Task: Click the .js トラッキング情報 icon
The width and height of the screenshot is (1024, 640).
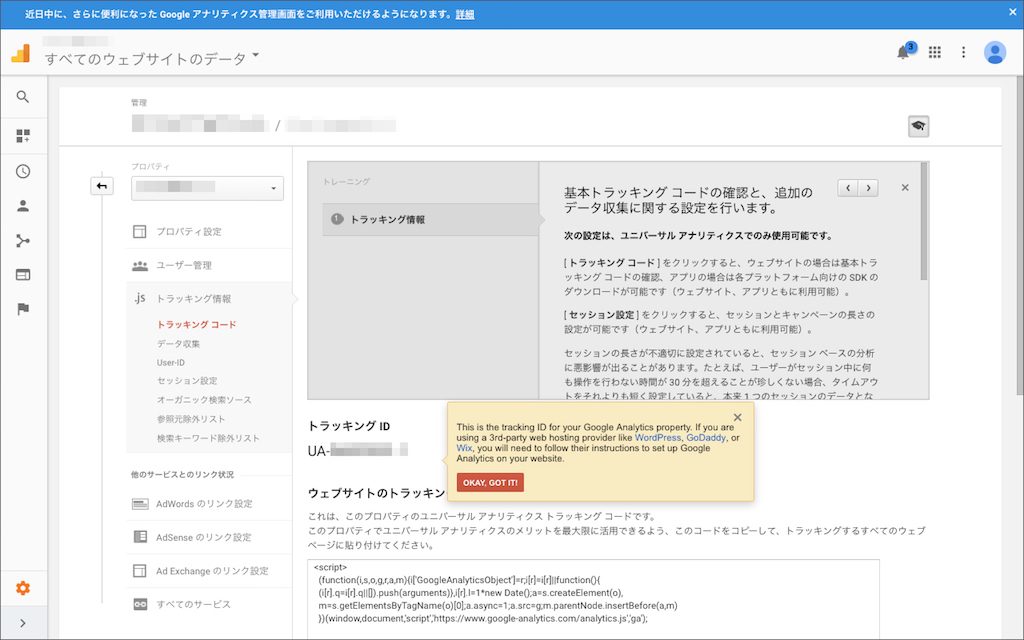Action: tap(140, 298)
